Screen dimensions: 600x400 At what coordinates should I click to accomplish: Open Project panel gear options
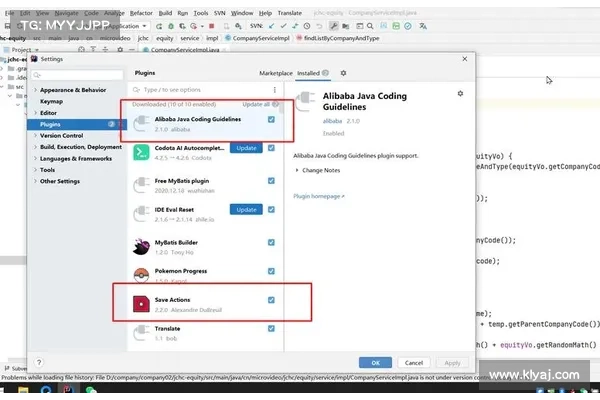click(120, 50)
